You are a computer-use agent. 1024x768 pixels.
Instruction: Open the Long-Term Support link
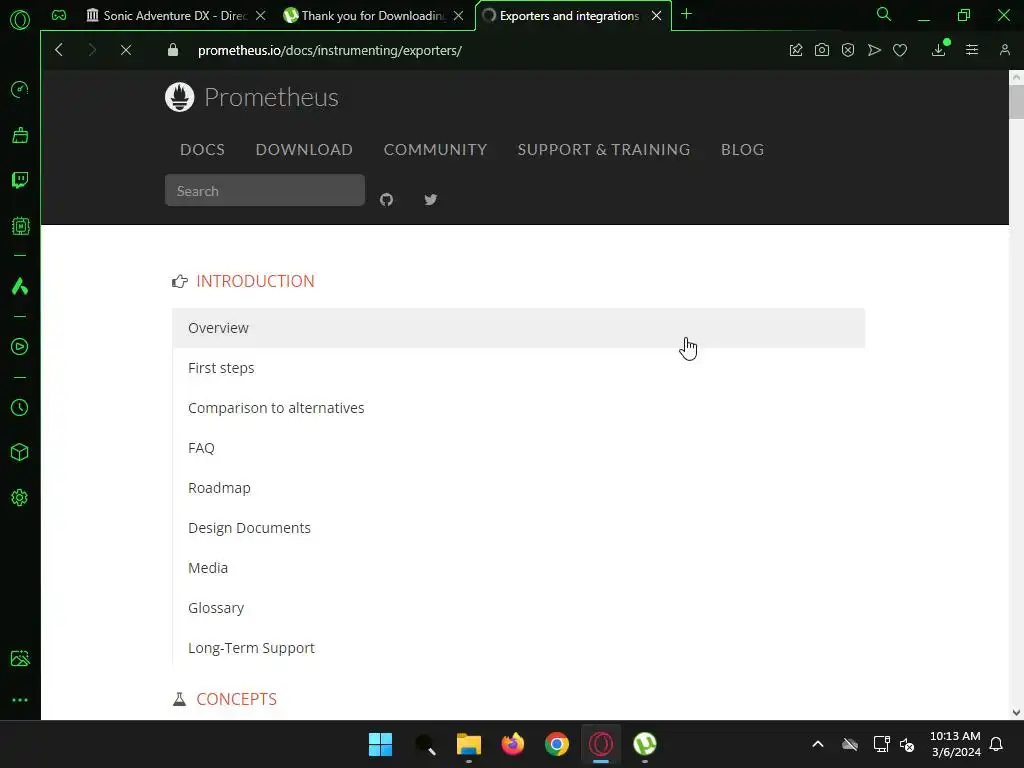[x=519, y=648]
